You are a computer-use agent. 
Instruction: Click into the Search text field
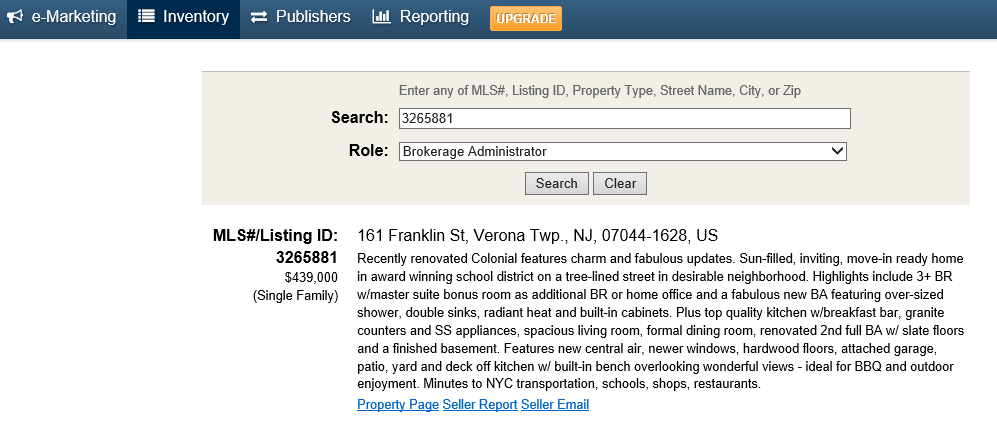pos(624,119)
